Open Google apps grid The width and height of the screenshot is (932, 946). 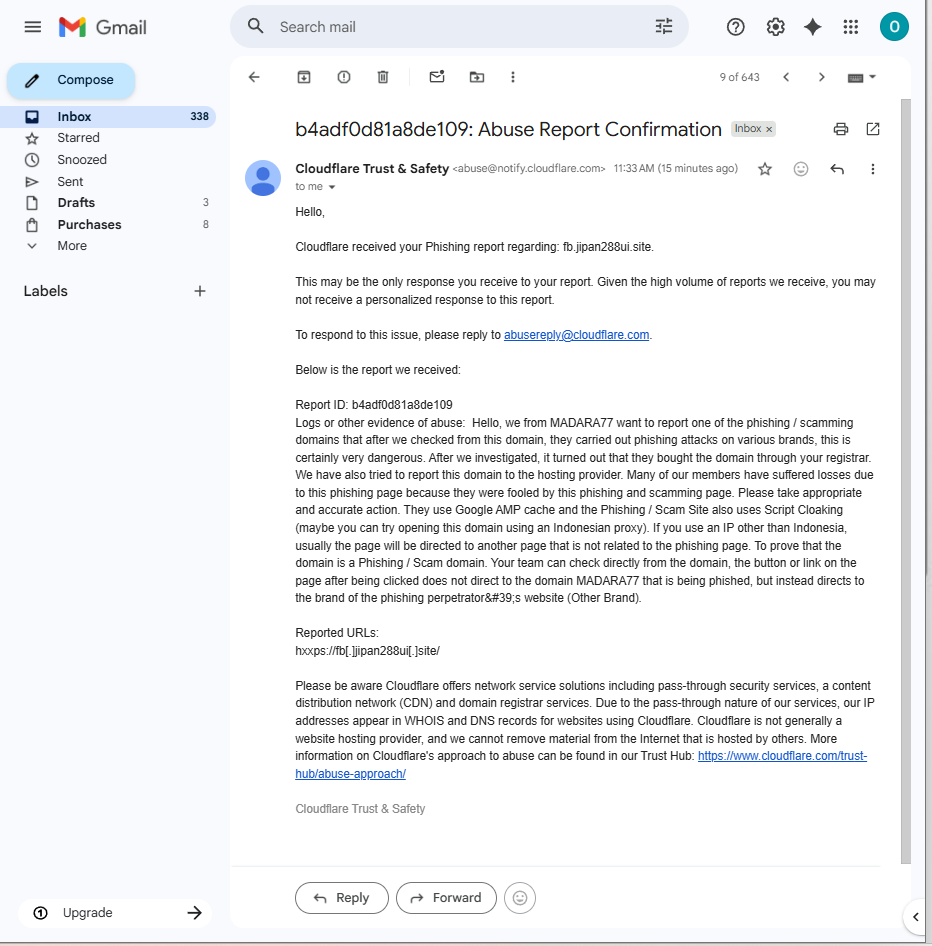pyautogui.click(x=851, y=27)
